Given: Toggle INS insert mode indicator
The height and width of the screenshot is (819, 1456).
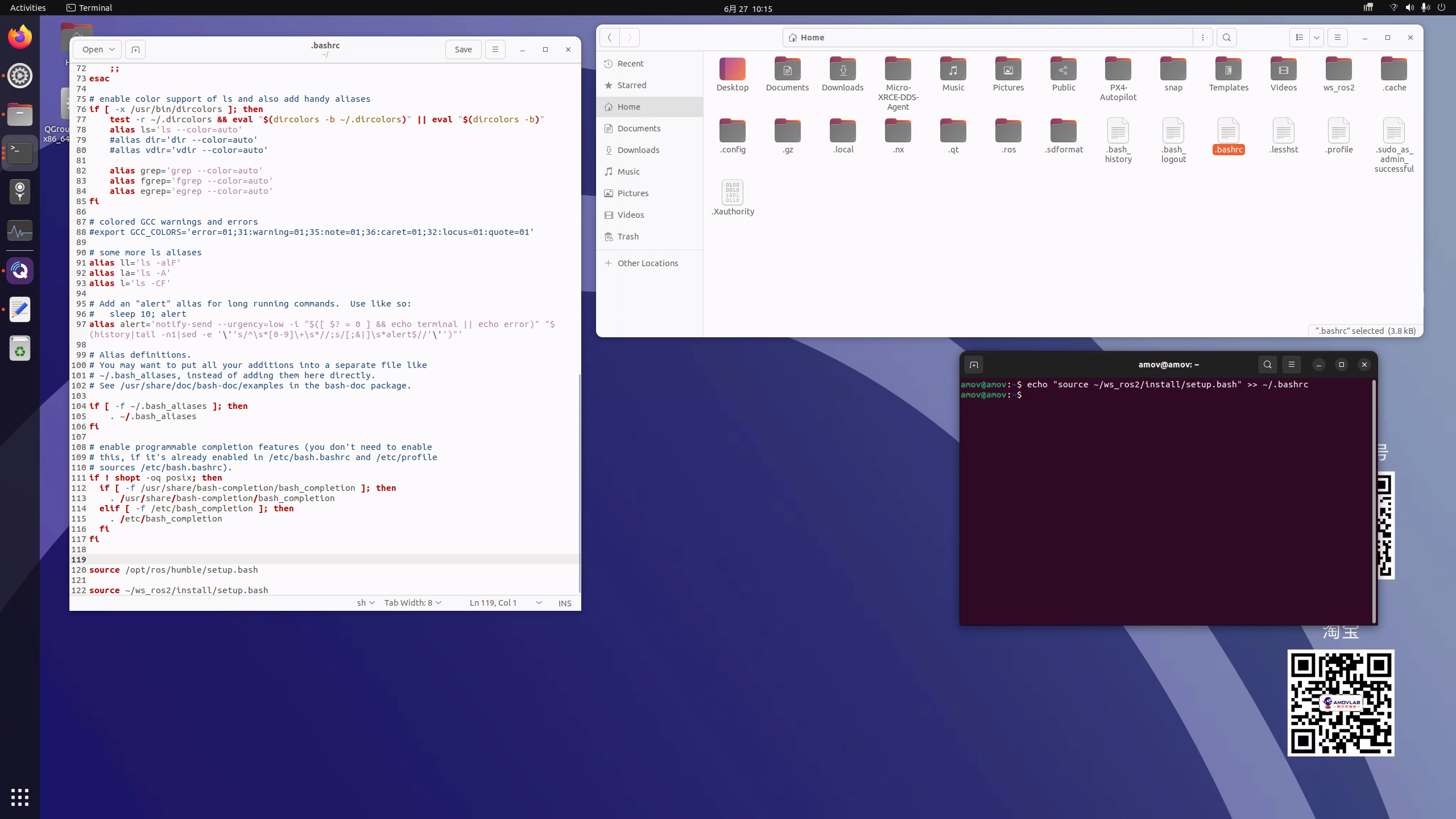Looking at the screenshot, I should 565,603.
